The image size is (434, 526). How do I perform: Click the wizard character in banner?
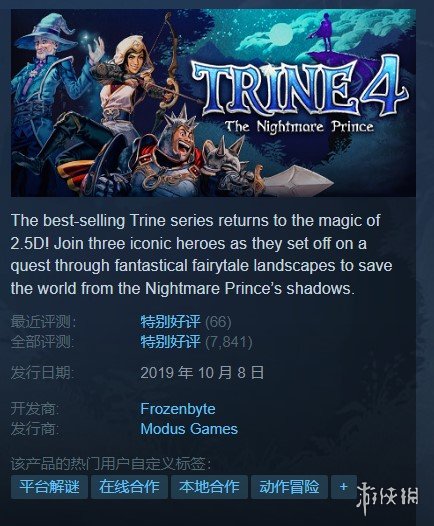click(x=47, y=91)
